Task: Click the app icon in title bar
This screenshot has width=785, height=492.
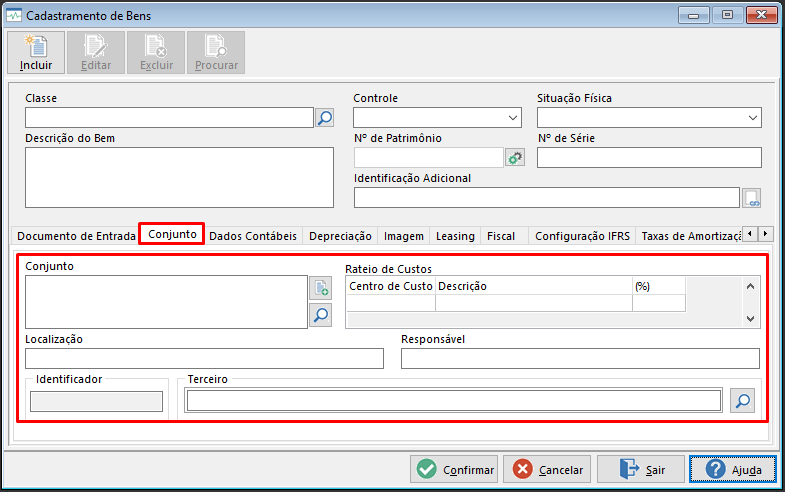Action: coord(14,16)
